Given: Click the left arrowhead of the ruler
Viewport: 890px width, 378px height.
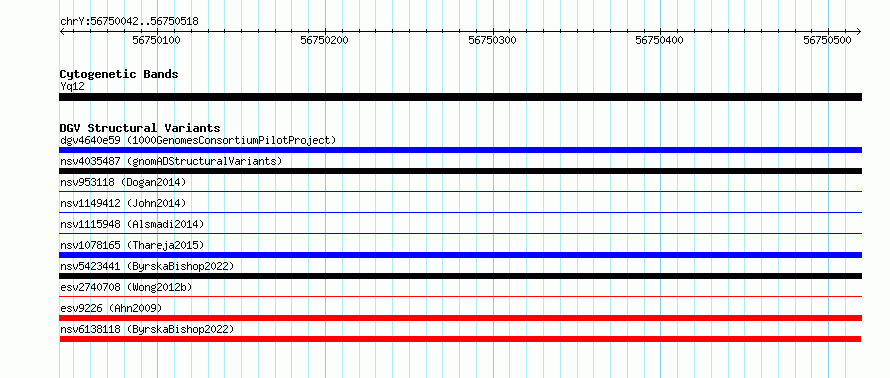Looking at the screenshot, I should tap(62, 31).
